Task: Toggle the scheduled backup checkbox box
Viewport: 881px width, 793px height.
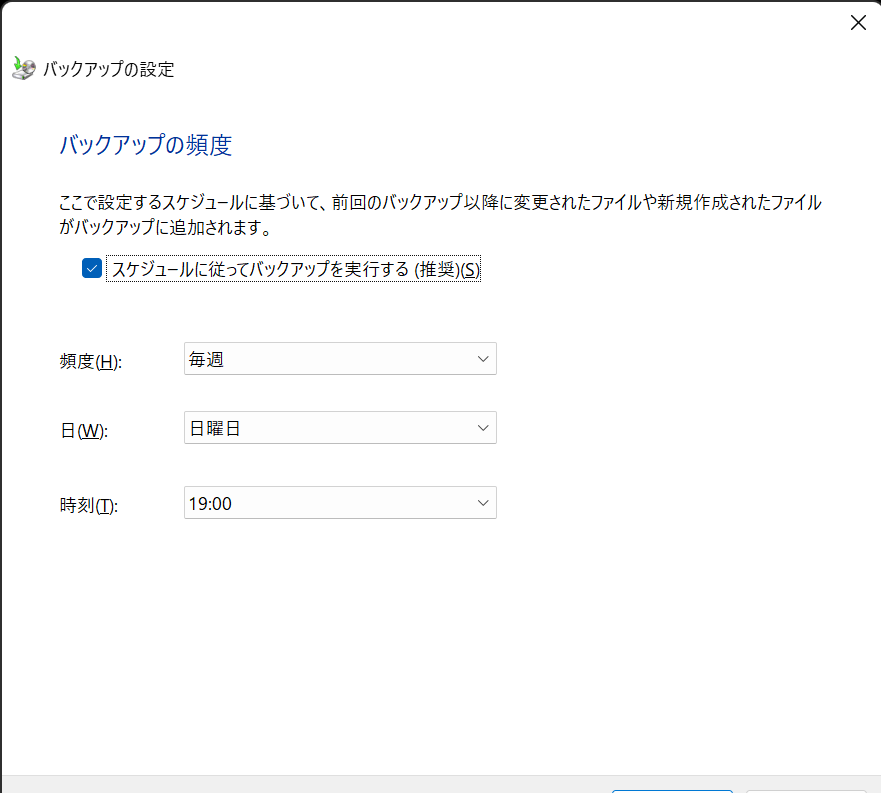Action: pos(92,269)
